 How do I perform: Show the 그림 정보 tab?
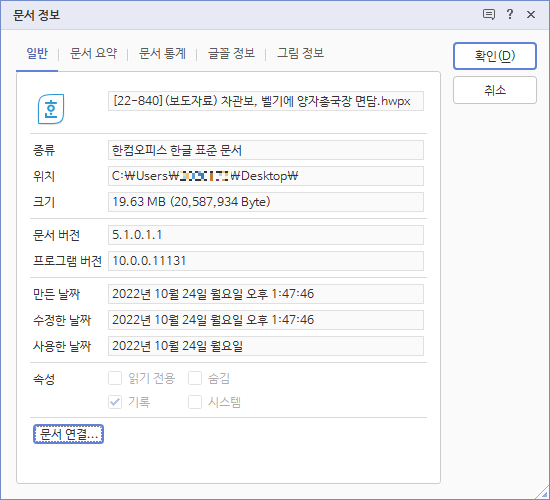point(301,53)
